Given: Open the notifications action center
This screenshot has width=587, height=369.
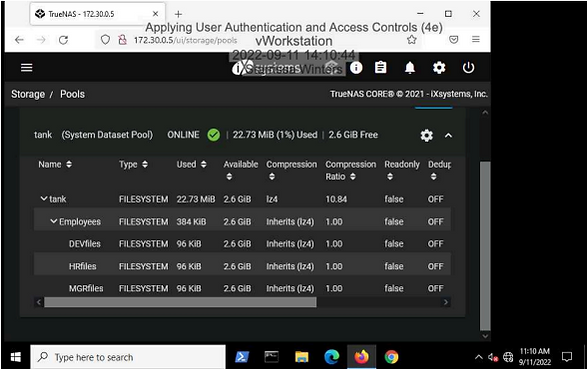Looking at the screenshot, I should (567, 357).
